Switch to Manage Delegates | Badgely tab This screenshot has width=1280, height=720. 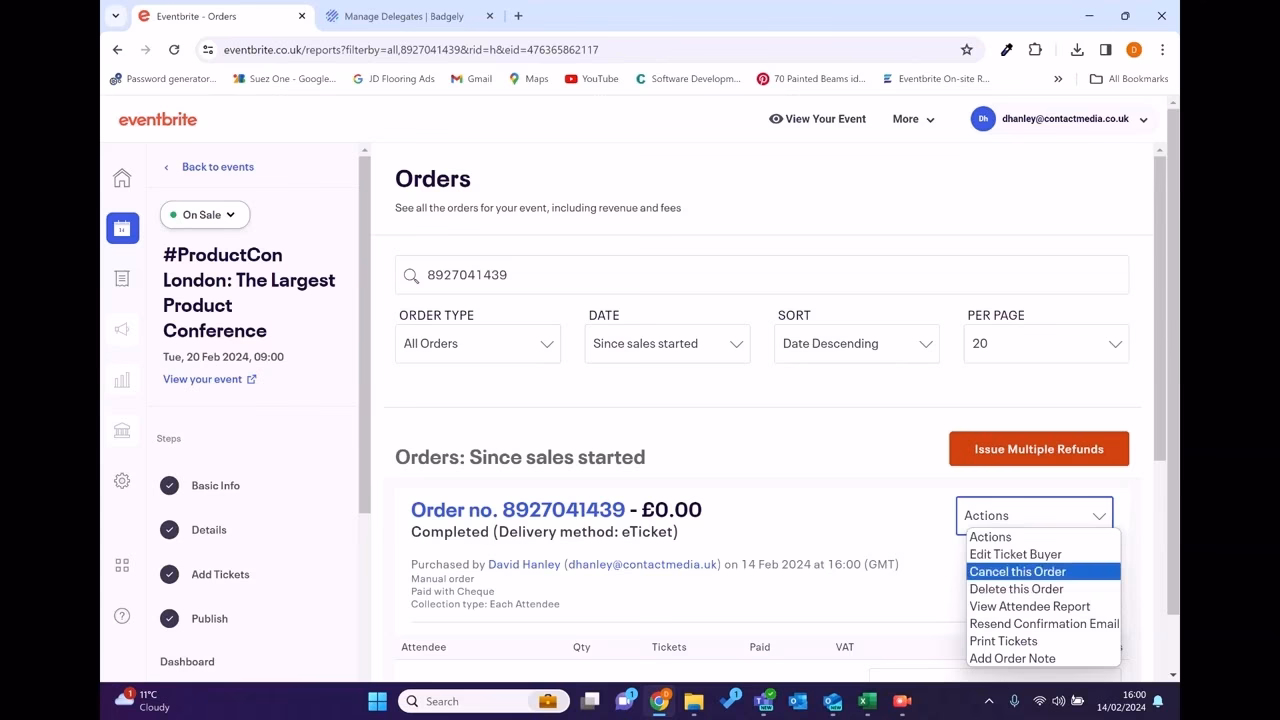405,16
